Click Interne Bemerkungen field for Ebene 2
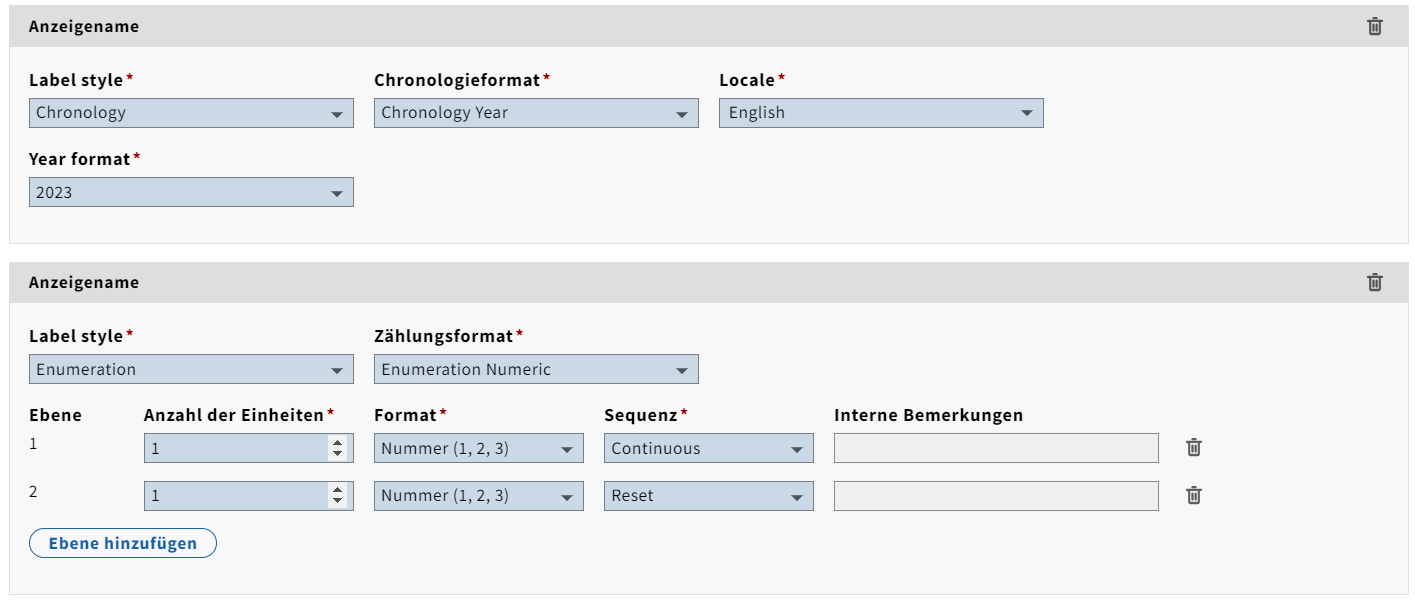 (x=996, y=496)
